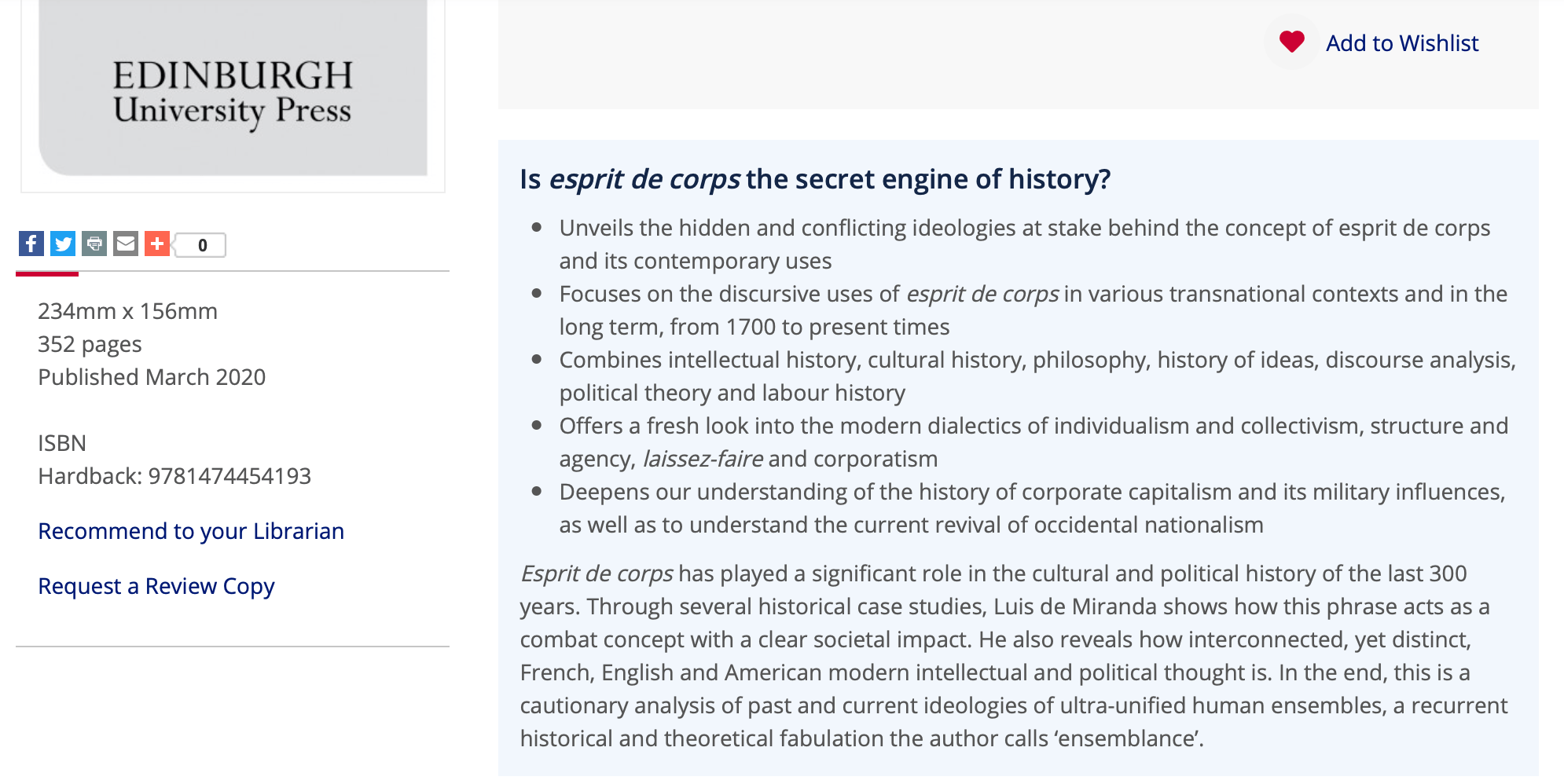Image resolution: width=1564 pixels, height=784 pixels.
Task: Click the italic 'laissez-faire' word
Action: [703, 459]
